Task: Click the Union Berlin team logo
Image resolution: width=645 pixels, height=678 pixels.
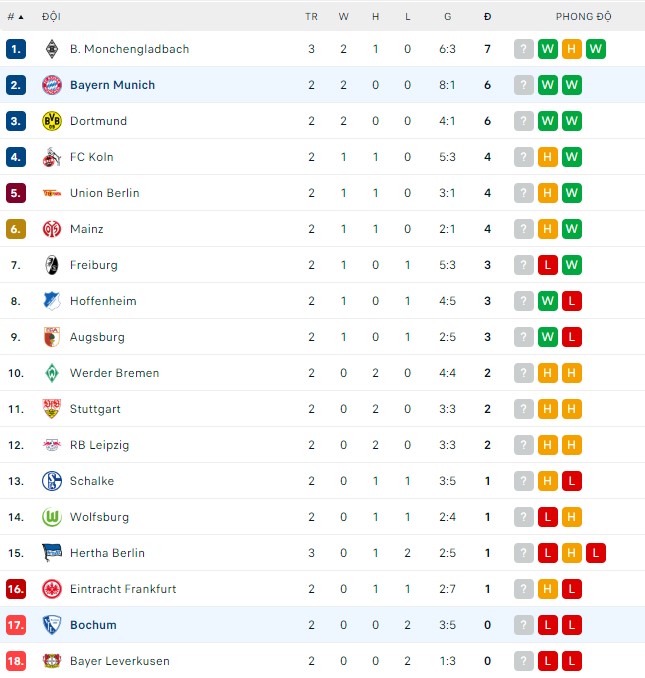Action: click(x=52, y=193)
